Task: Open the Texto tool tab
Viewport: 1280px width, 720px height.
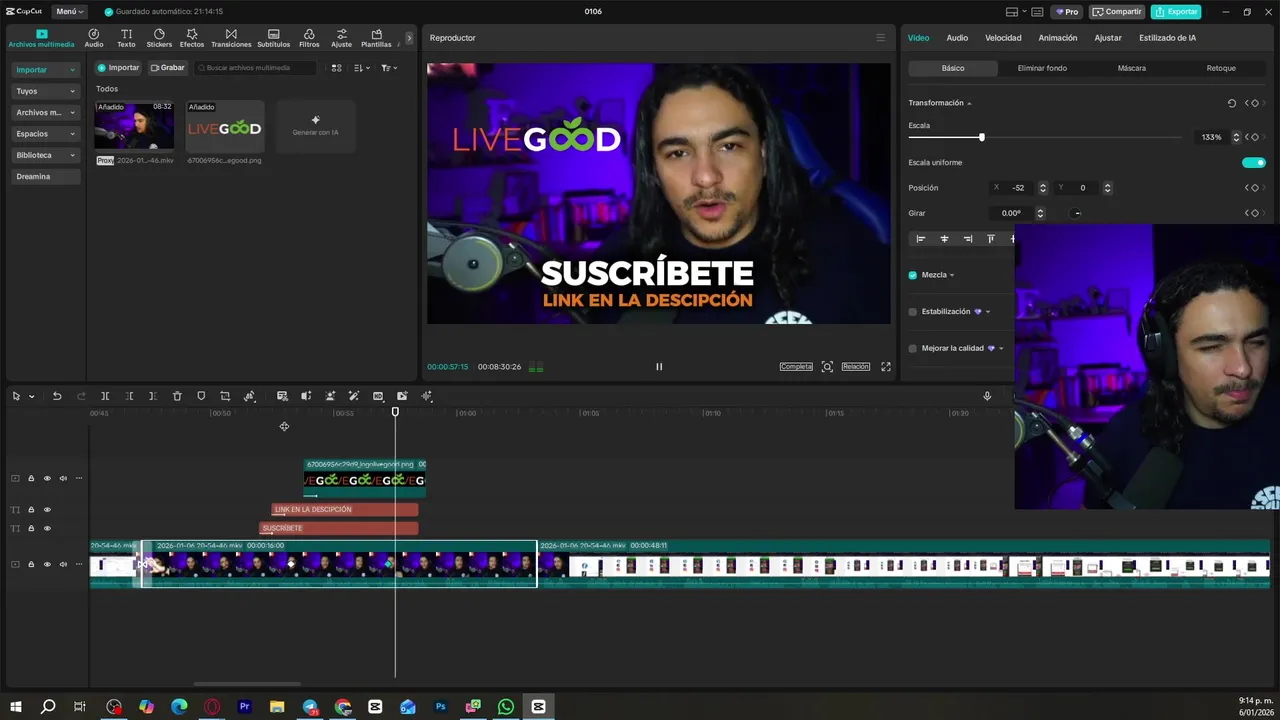Action: click(126, 38)
